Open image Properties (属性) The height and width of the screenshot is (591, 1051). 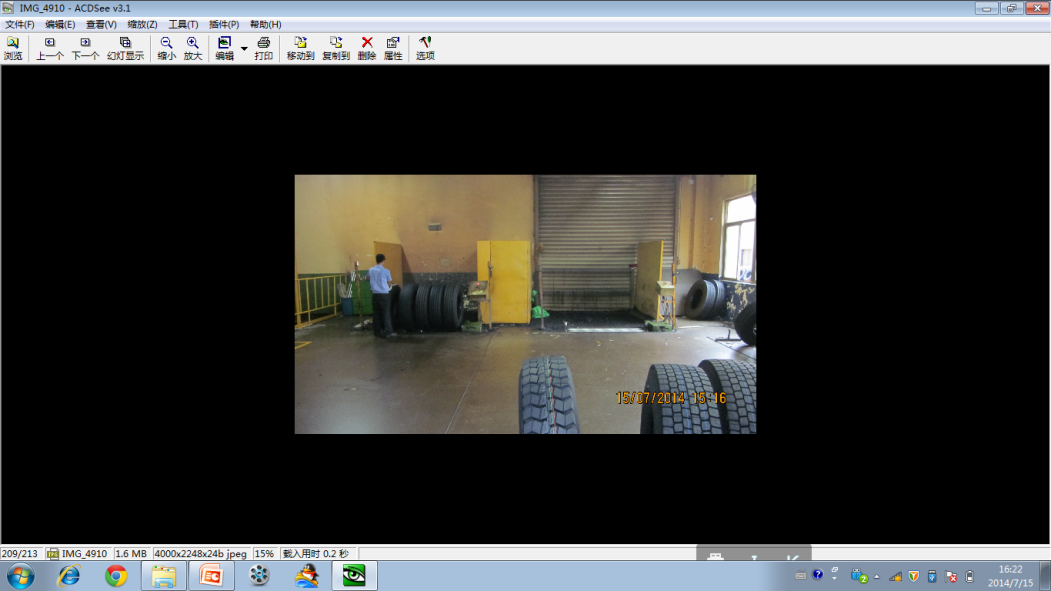(x=393, y=48)
